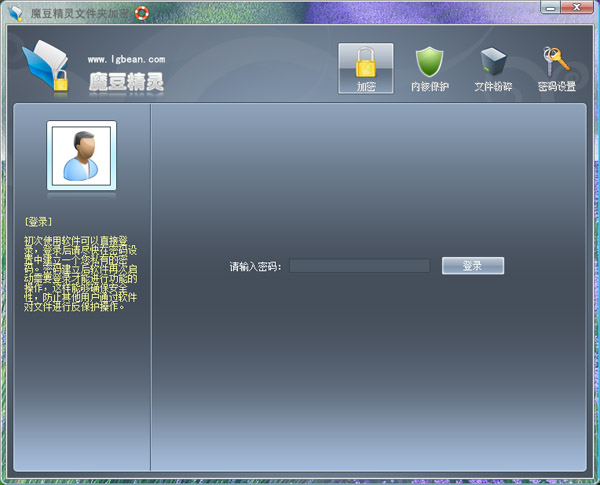Click the 请输入密码 label
This screenshot has width=600, height=485.
[255, 266]
